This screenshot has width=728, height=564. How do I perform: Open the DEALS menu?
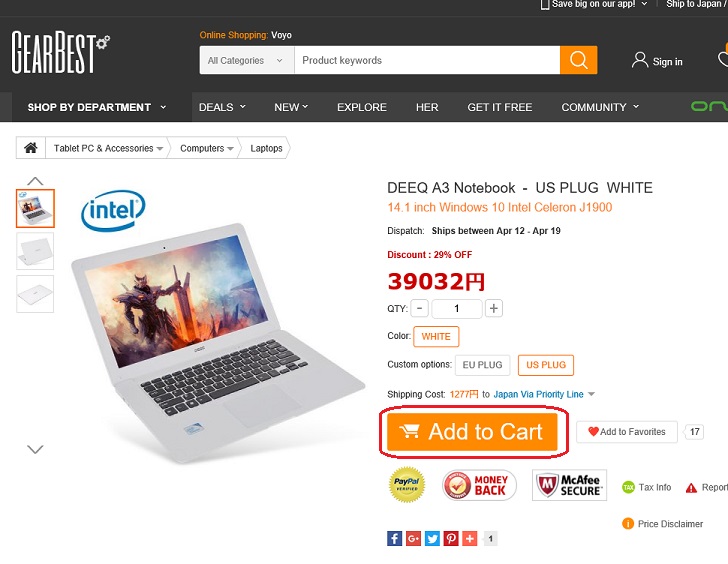tap(222, 107)
